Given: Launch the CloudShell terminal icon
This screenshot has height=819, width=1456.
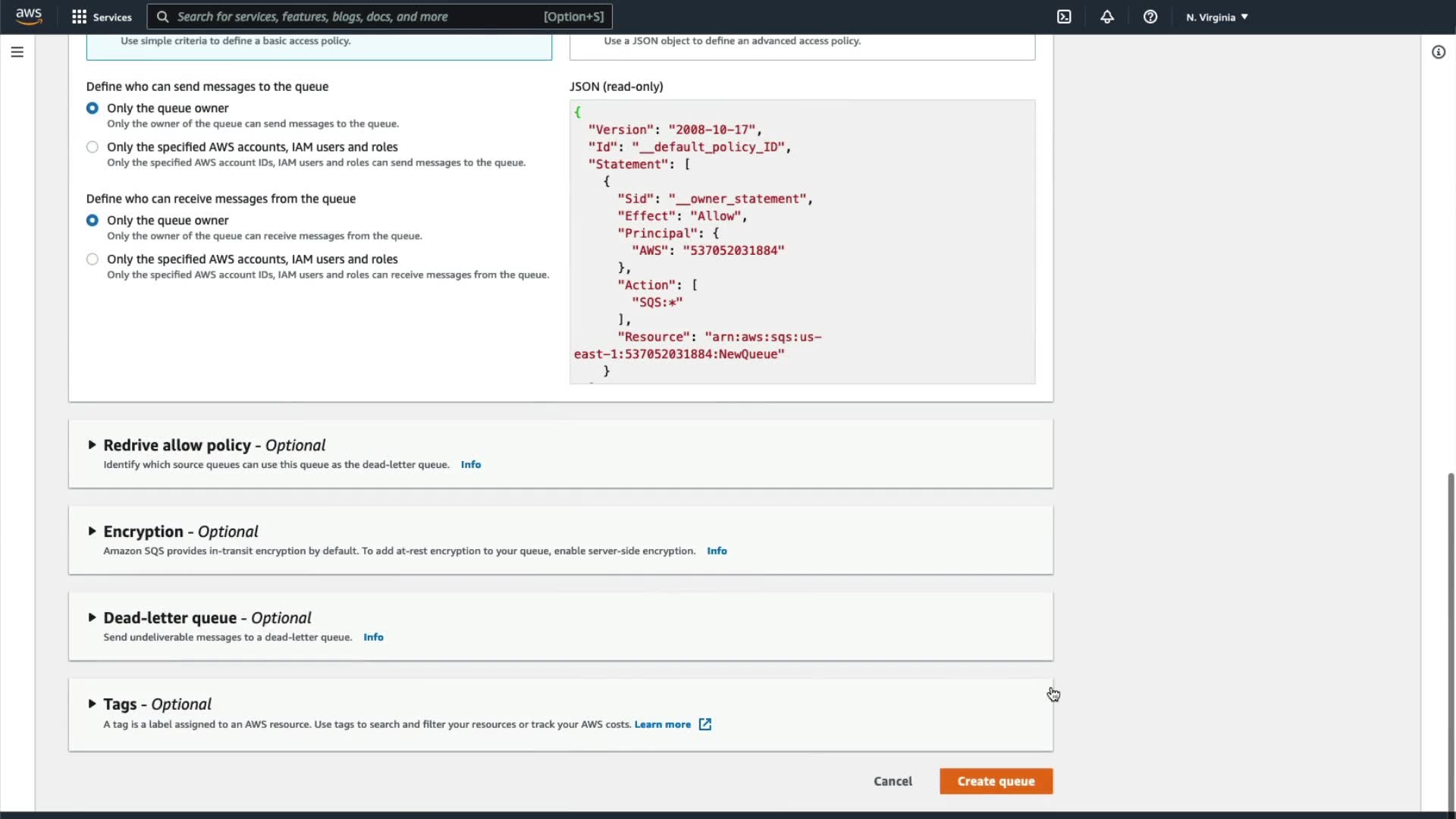Looking at the screenshot, I should 1064,17.
